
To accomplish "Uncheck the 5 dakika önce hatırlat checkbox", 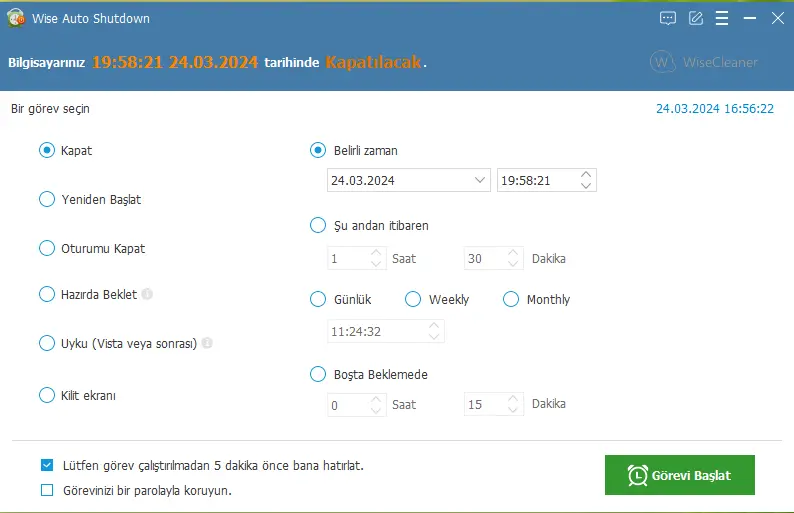I will (x=47, y=465).
